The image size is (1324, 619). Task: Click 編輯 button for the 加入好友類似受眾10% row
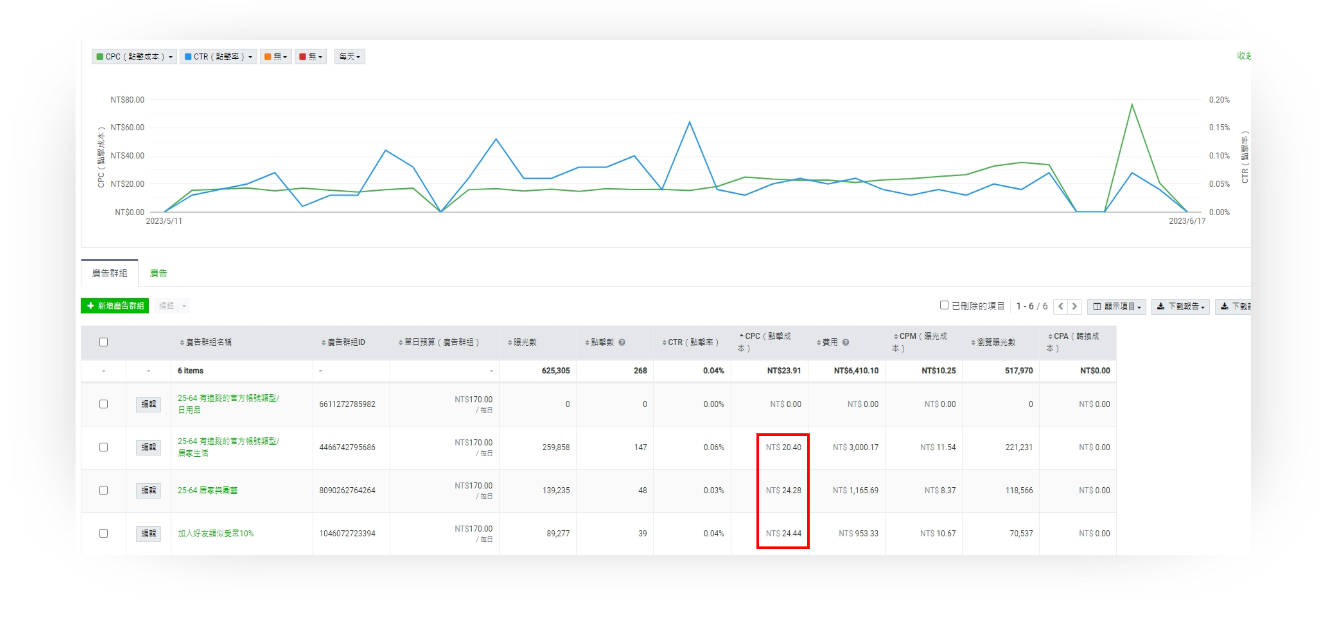148,533
